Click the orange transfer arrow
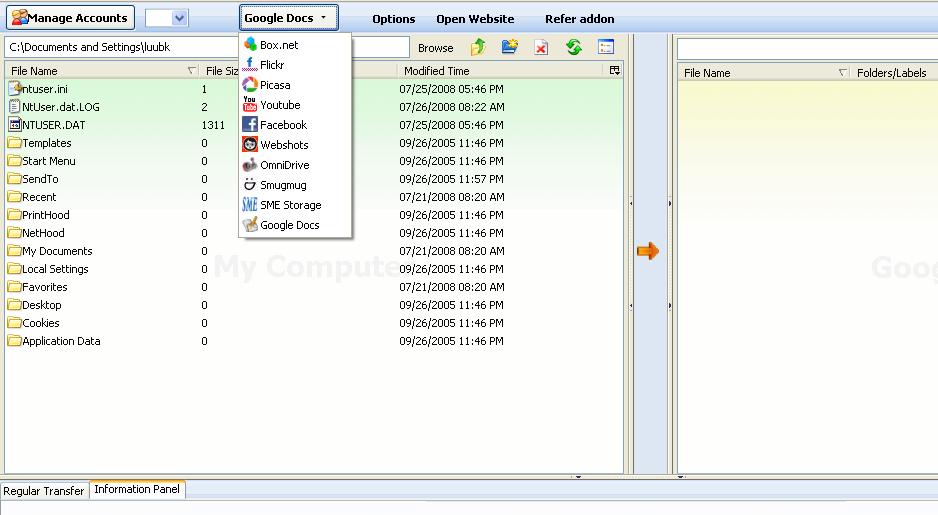 [x=648, y=251]
